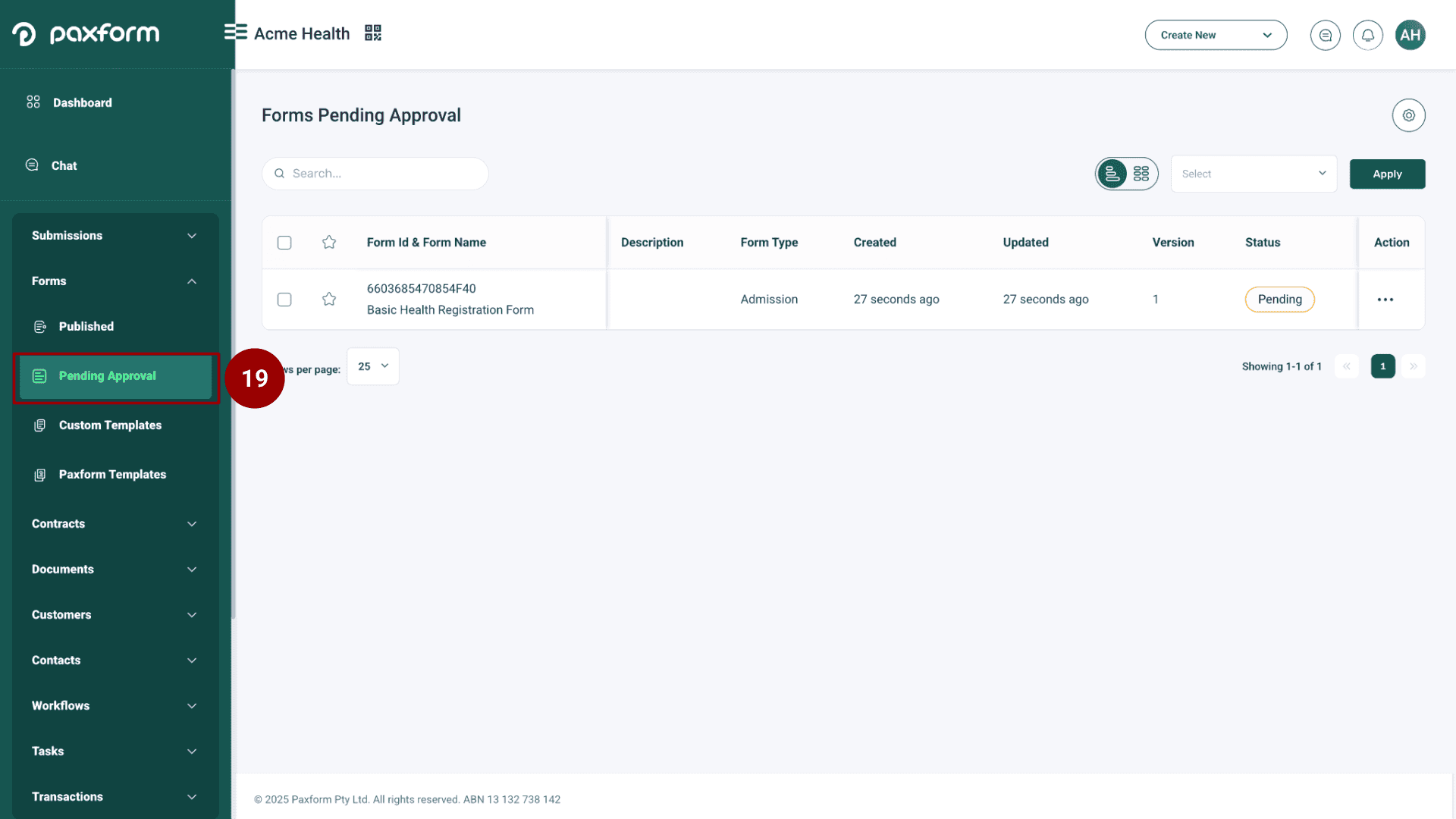
Task: Toggle the hamburger sidebar menu icon
Action: click(235, 32)
